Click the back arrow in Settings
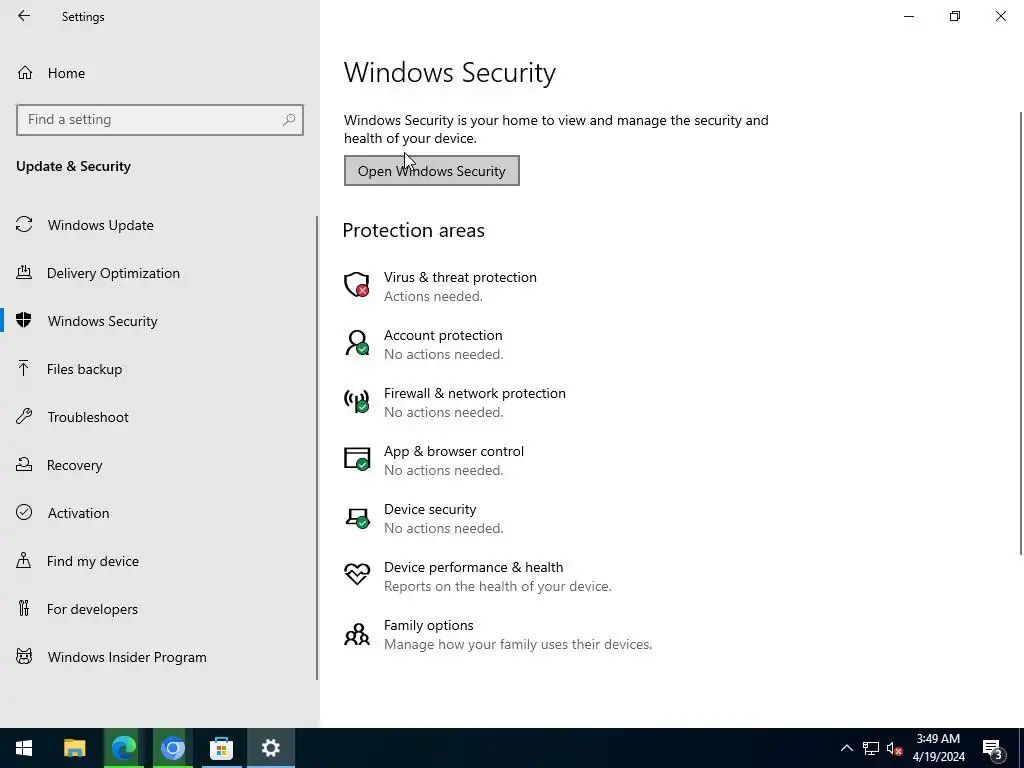 pyautogui.click(x=24, y=16)
